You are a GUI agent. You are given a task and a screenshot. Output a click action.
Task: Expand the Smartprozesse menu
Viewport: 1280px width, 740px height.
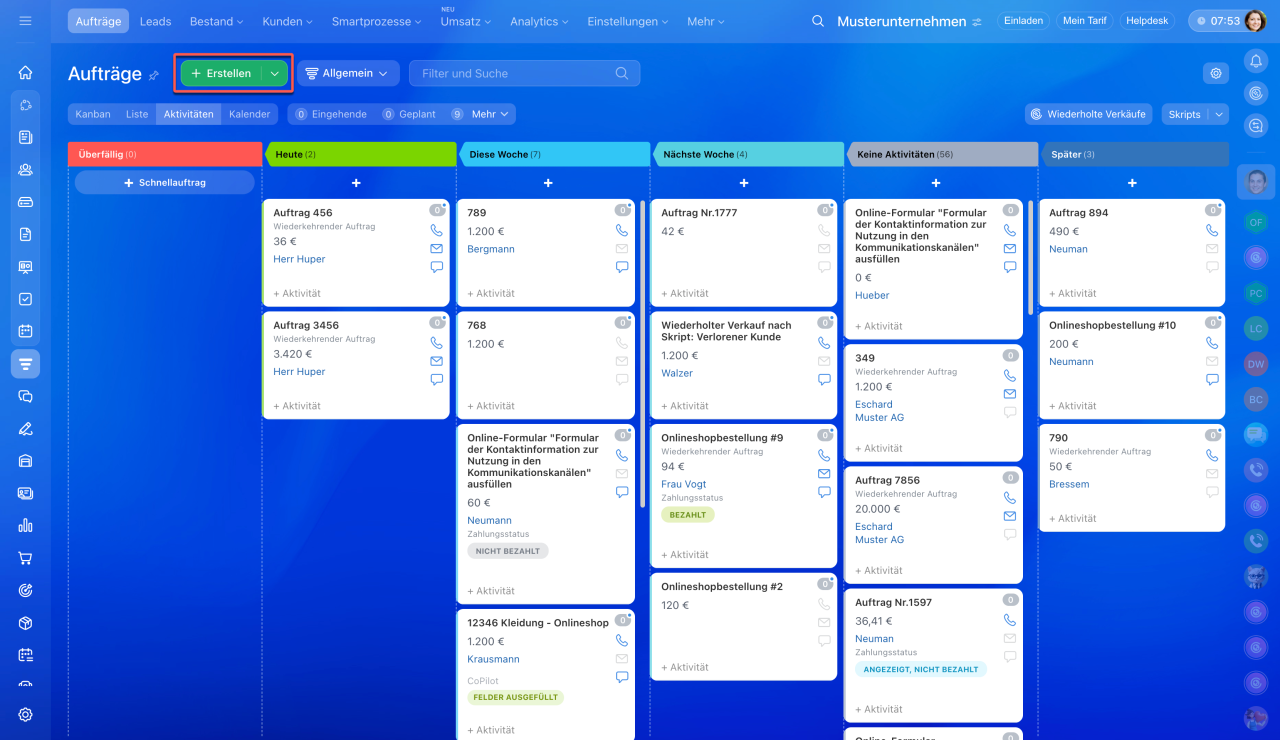pos(377,21)
